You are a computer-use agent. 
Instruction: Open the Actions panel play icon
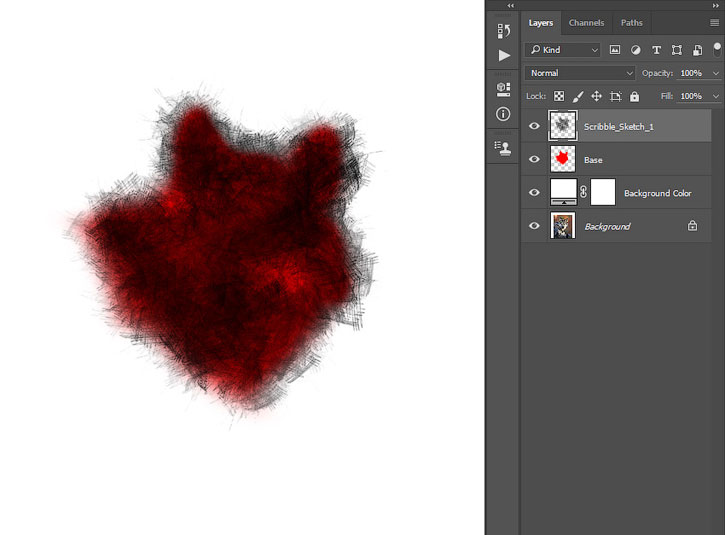pyautogui.click(x=504, y=55)
